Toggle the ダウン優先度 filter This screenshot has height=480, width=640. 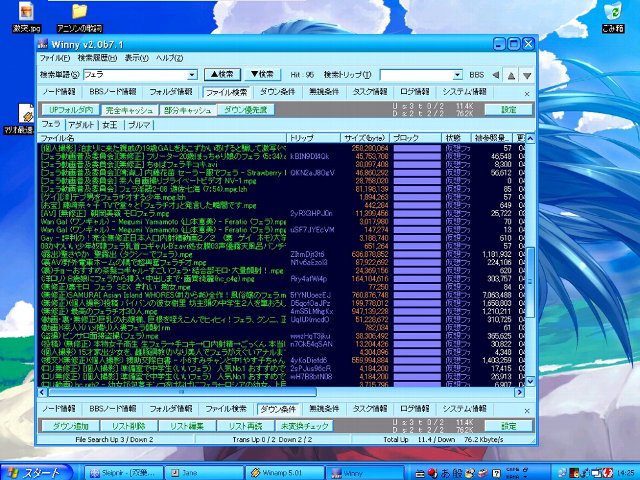(245, 110)
